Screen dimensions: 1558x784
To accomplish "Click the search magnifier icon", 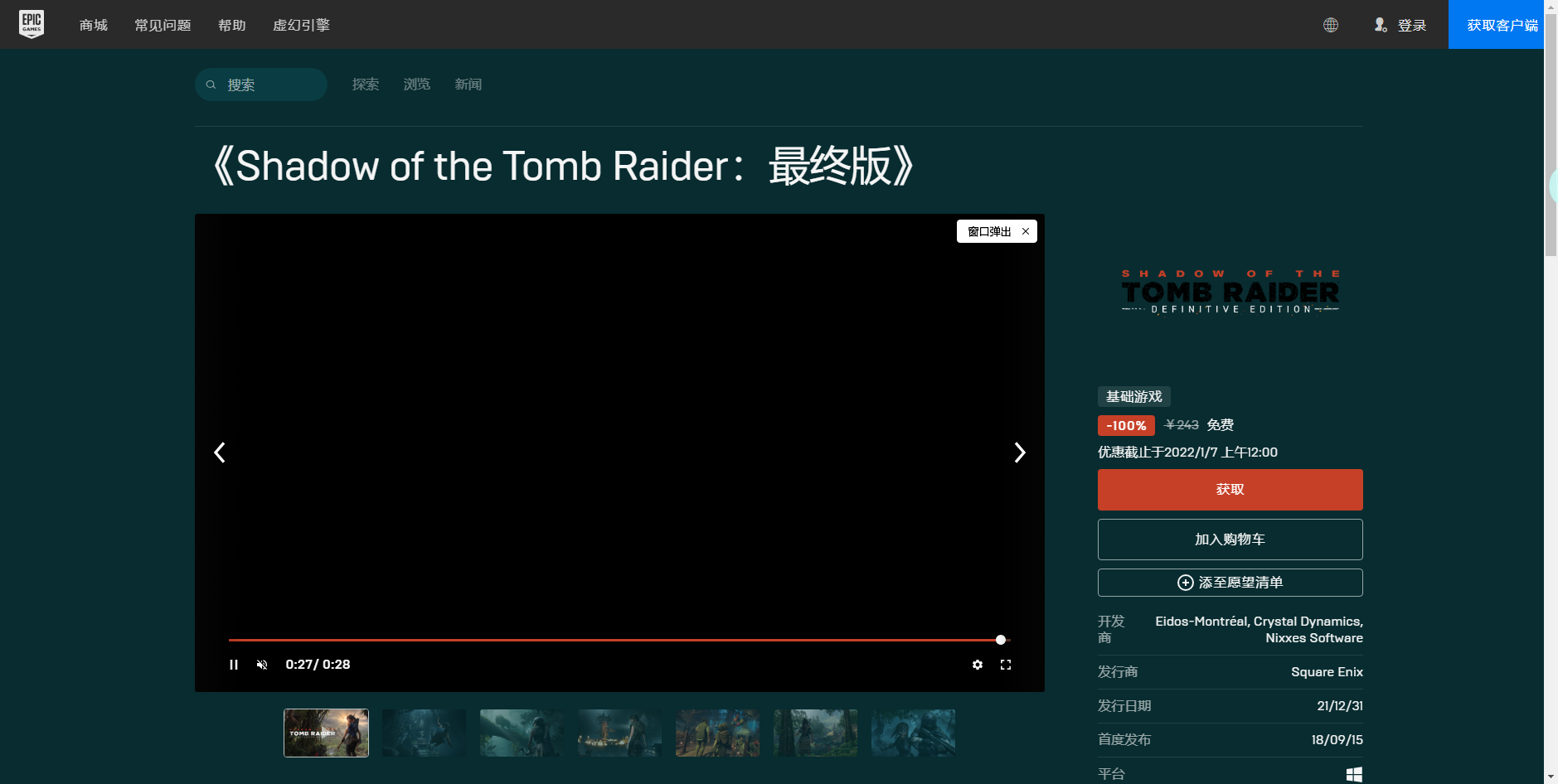I will (212, 84).
